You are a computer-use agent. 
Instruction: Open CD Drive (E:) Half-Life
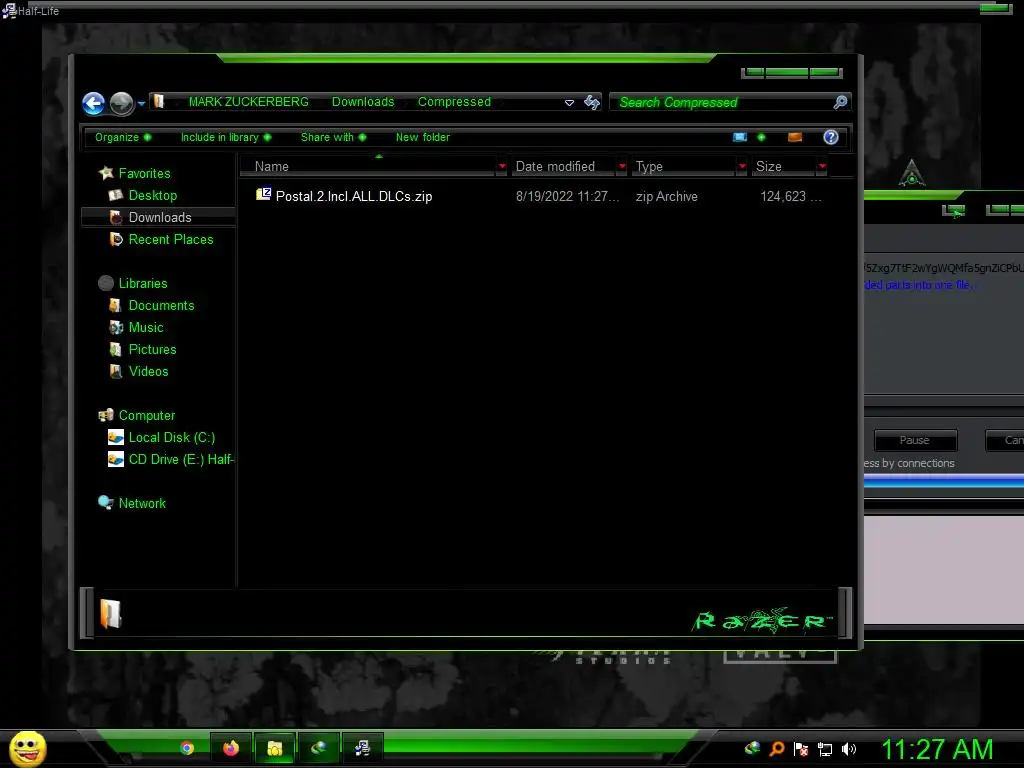point(181,460)
